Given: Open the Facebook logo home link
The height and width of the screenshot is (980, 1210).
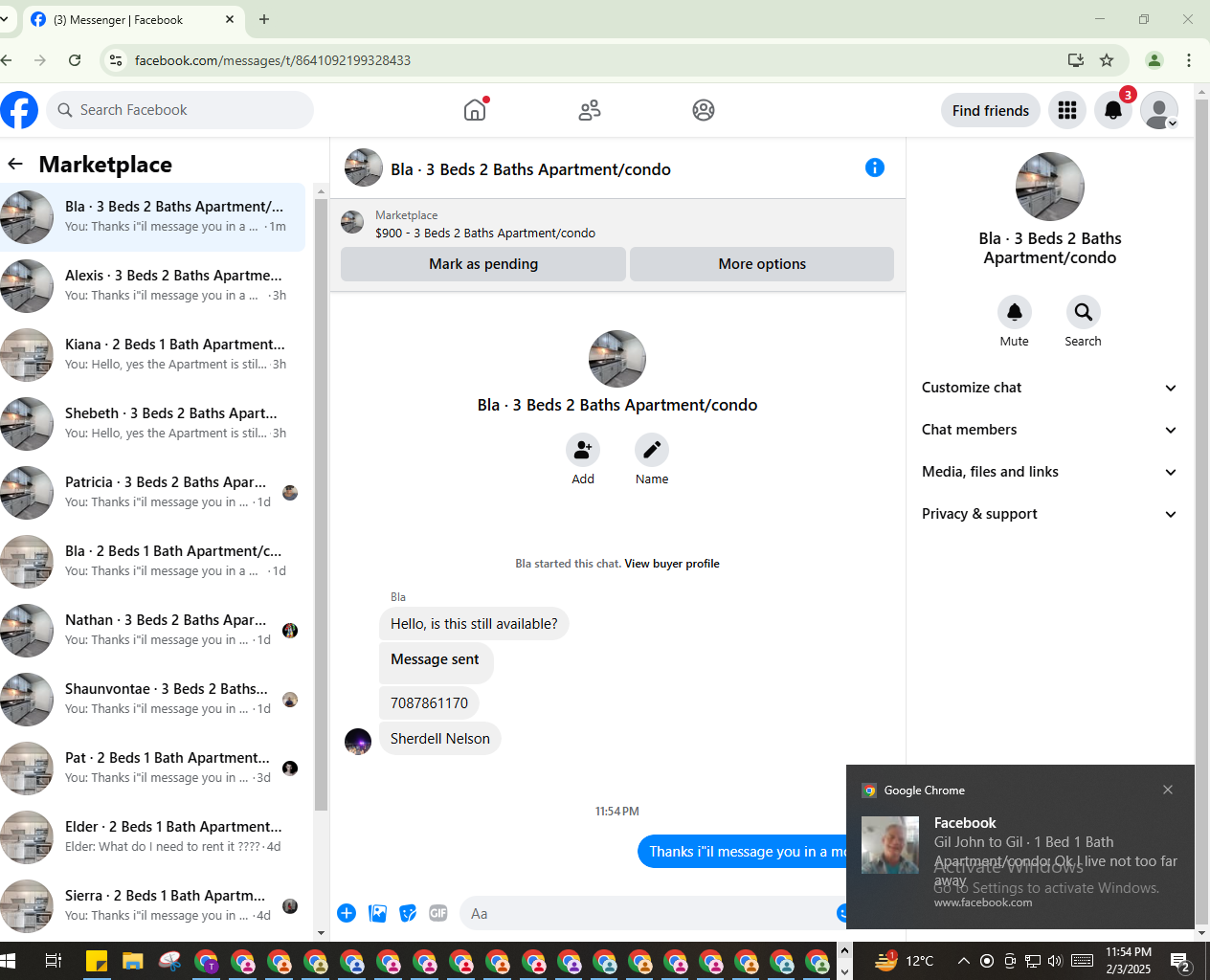Looking at the screenshot, I should point(19,110).
